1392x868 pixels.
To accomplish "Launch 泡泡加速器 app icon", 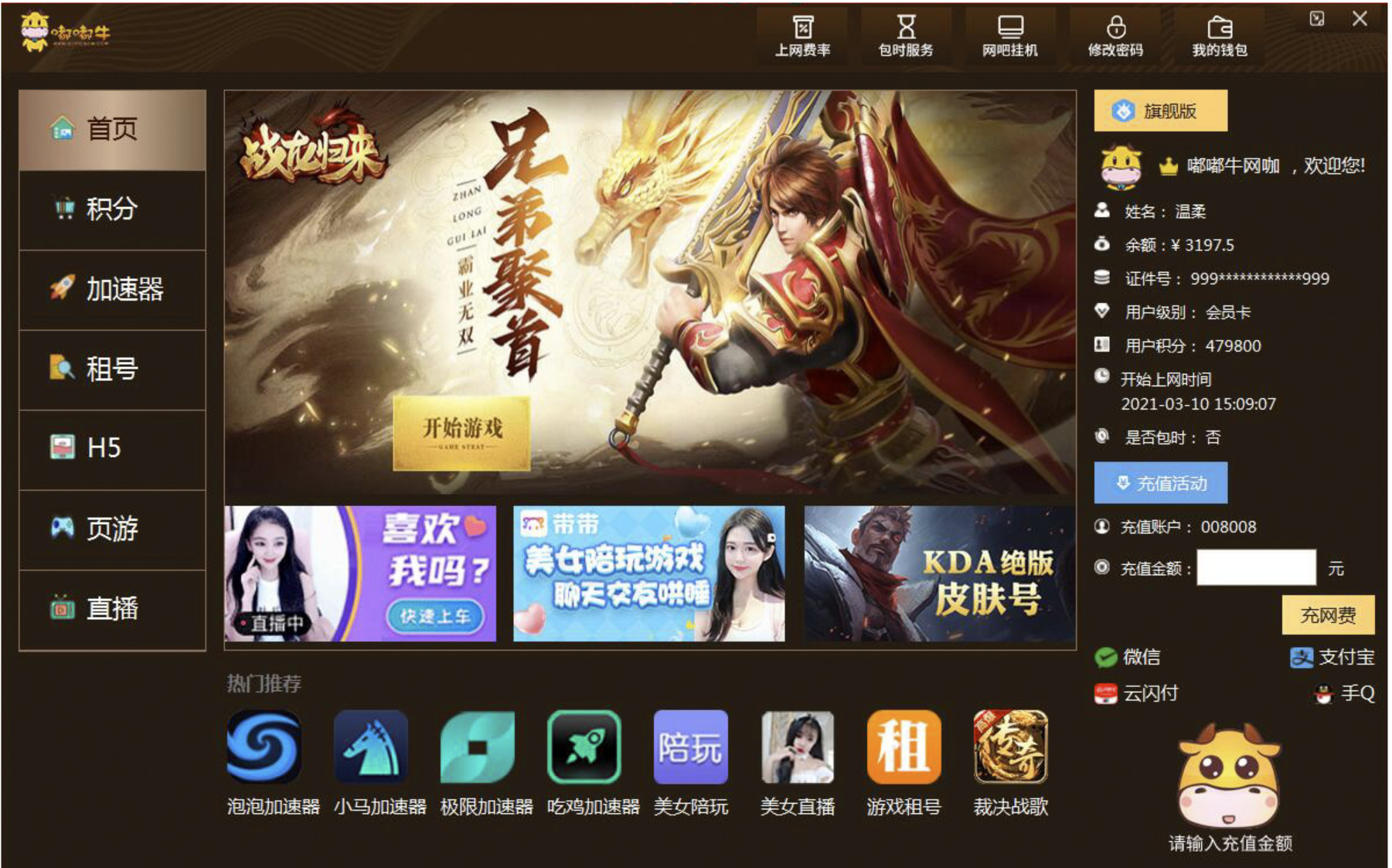I will click(x=264, y=747).
